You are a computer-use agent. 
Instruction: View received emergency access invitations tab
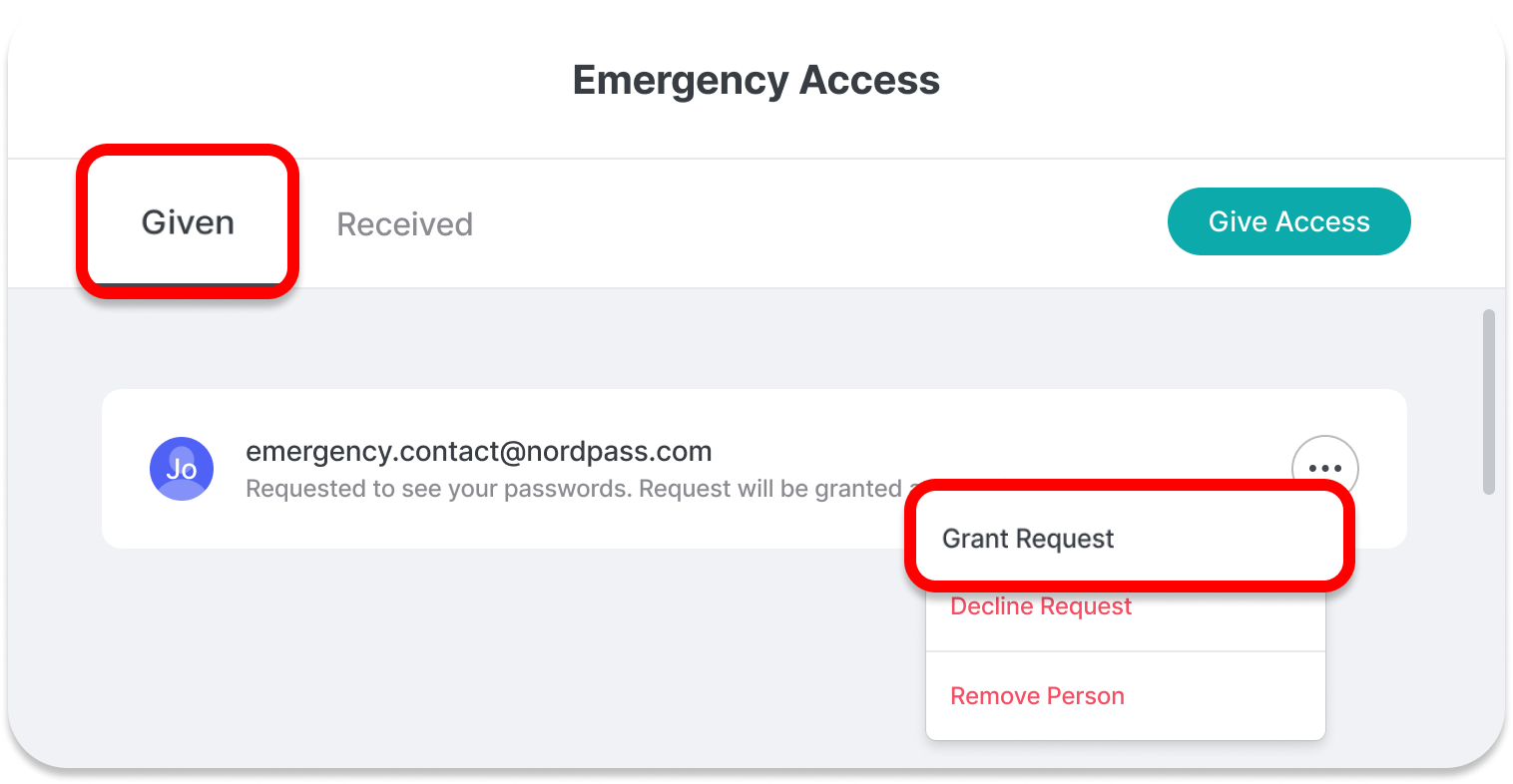(x=404, y=223)
